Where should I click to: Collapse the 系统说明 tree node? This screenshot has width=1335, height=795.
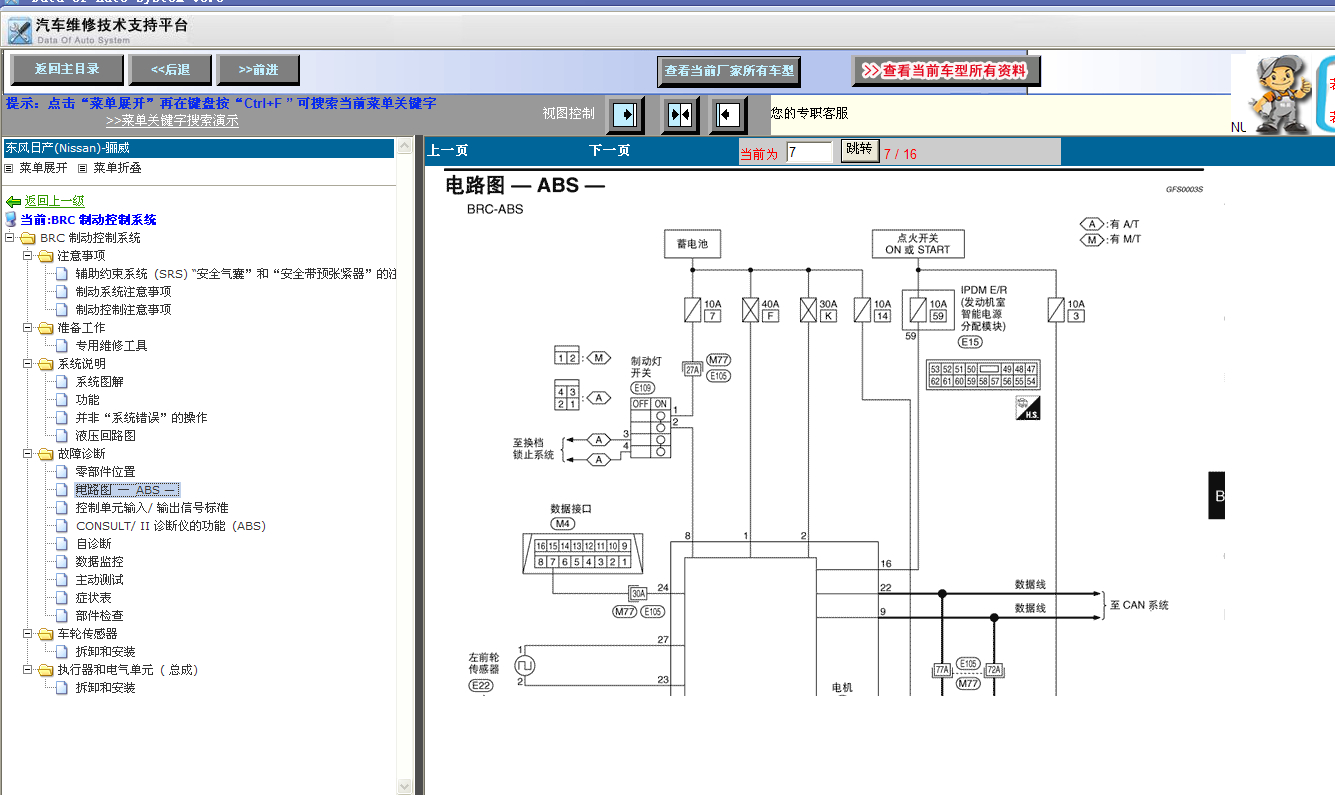point(28,364)
